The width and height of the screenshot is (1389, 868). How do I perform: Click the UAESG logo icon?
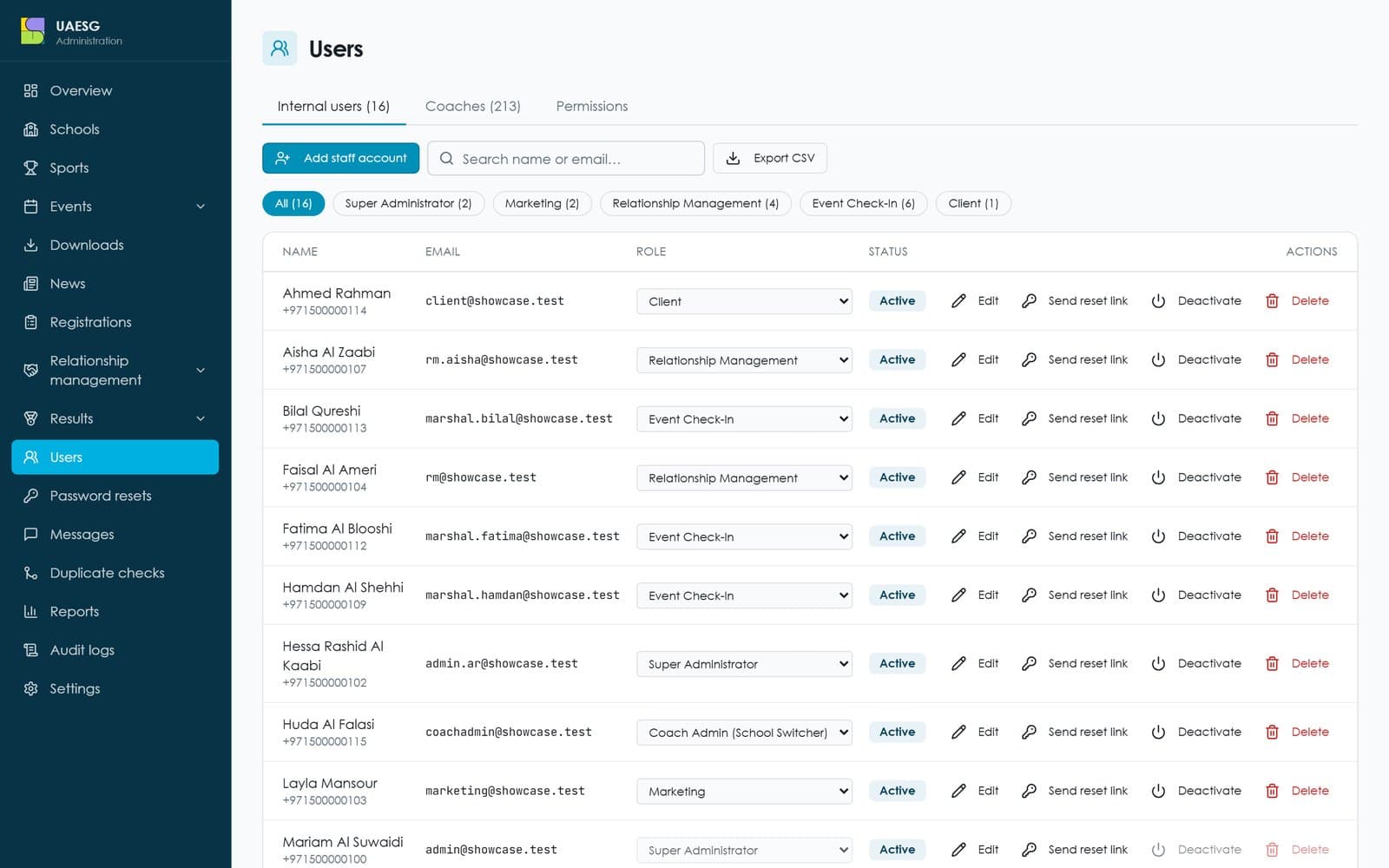[x=32, y=31]
